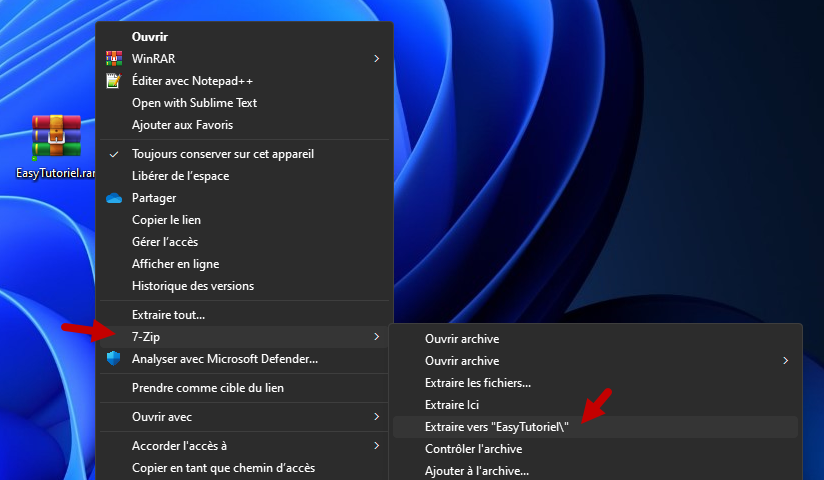824x480 pixels.
Task: Click the Notepad++ icon in context menu
Action: coord(114,80)
